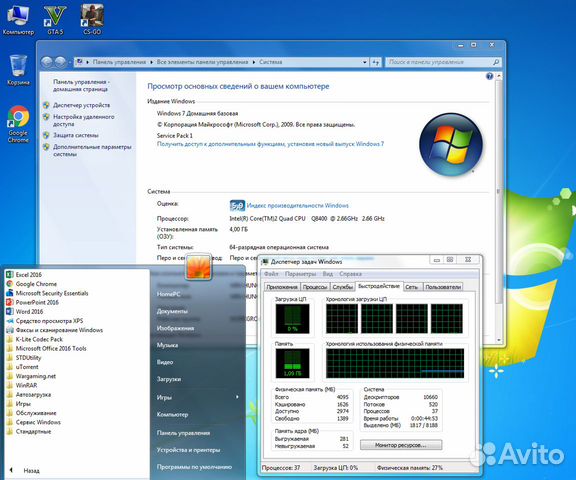Viewport: 576px width, 480px height.
Task: Open the Google Chrome desktop shortcut
Action: coord(18,124)
